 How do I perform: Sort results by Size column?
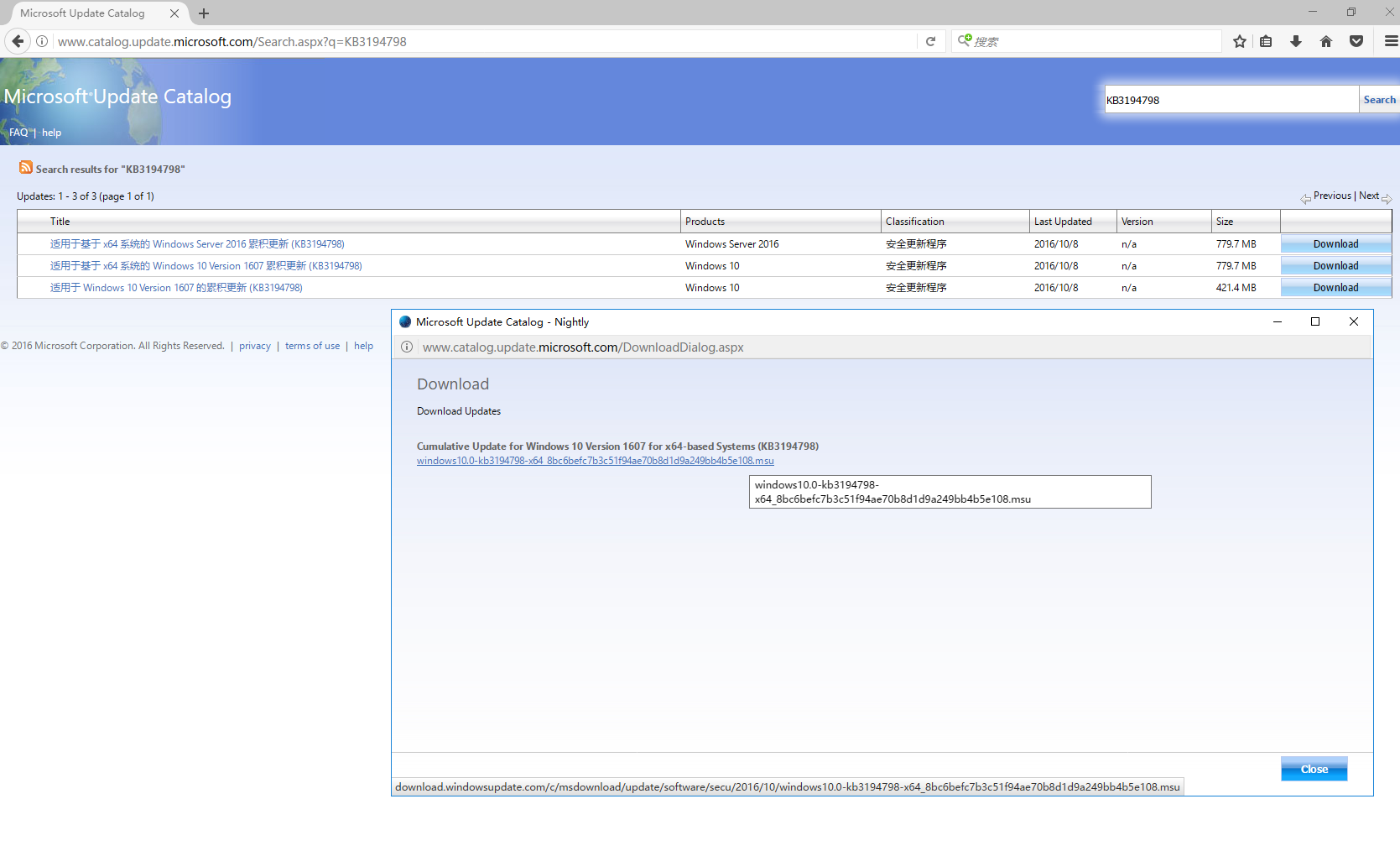(x=1225, y=222)
